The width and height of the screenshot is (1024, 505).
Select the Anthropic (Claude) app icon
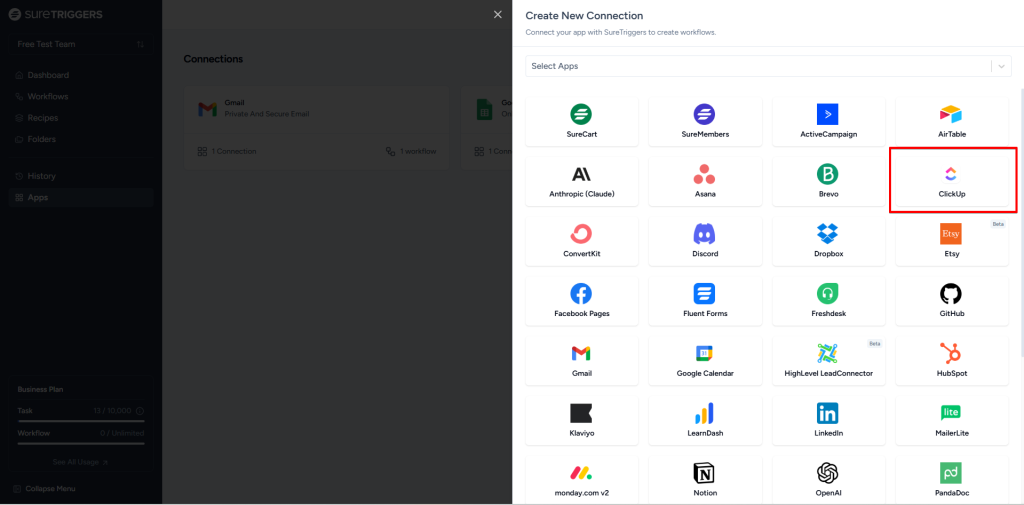pos(581,174)
